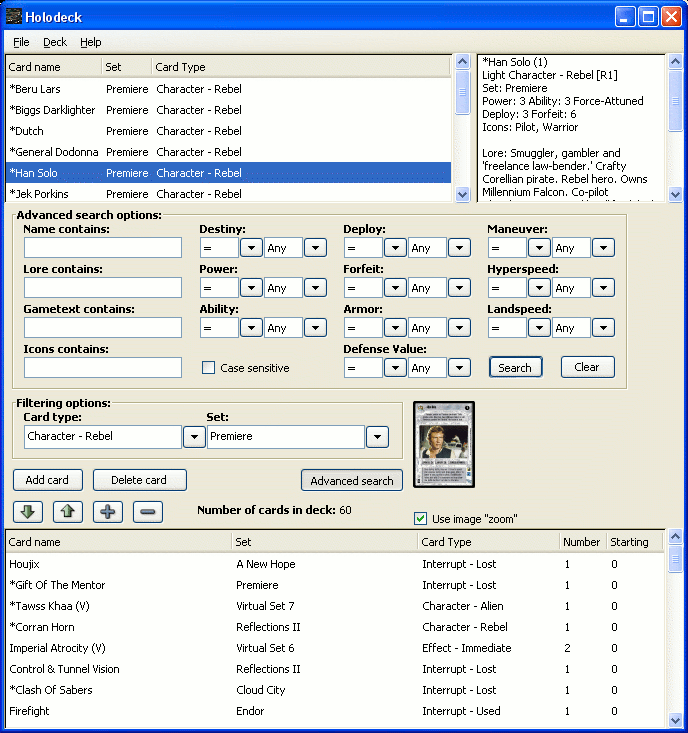Click the Han Solo card image thumbnail
The image size is (688, 733).
pyautogui.click(x=444, y=444)
